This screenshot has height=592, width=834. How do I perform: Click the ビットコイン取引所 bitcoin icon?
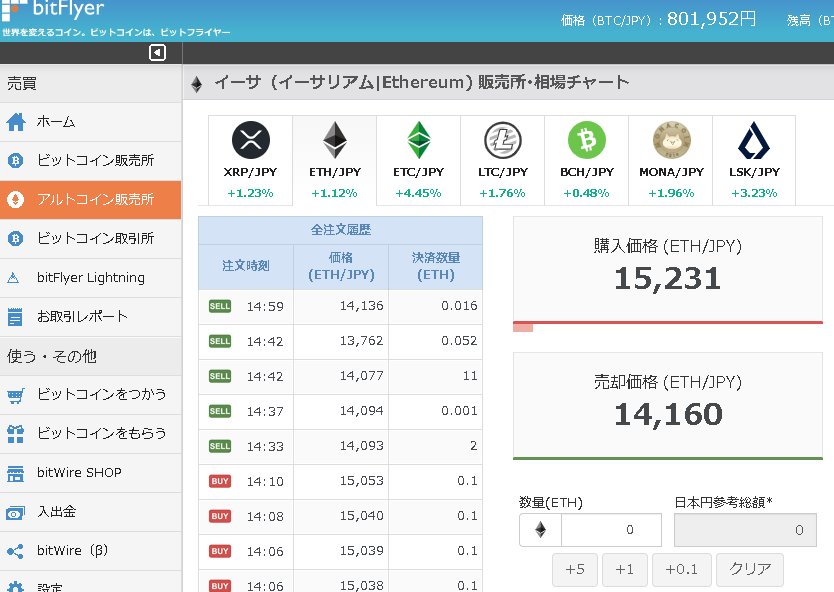pyautogui.click(x=15, y=239)
